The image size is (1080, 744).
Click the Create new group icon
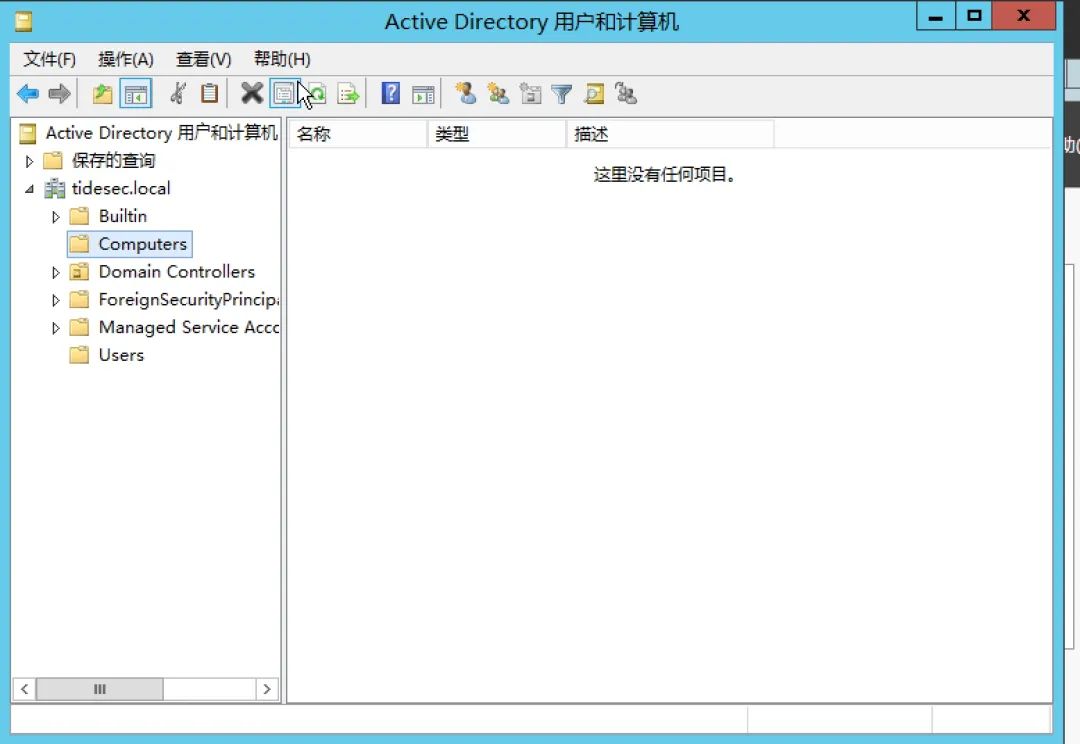(x=498, y=94)
